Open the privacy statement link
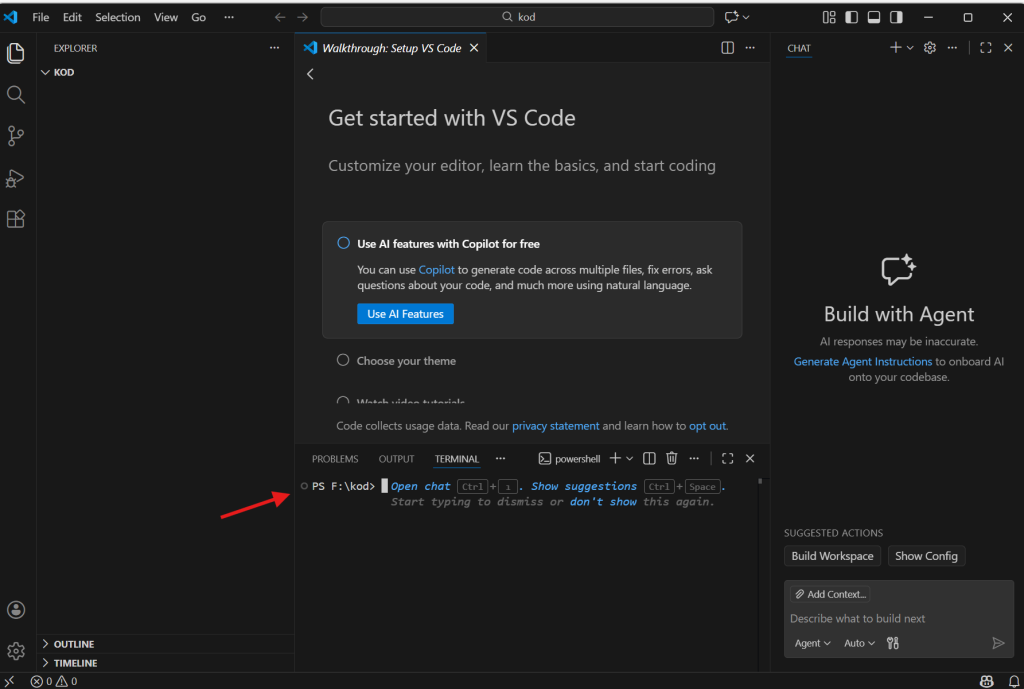Screen dimensions: 1024x689 point(555,426)
